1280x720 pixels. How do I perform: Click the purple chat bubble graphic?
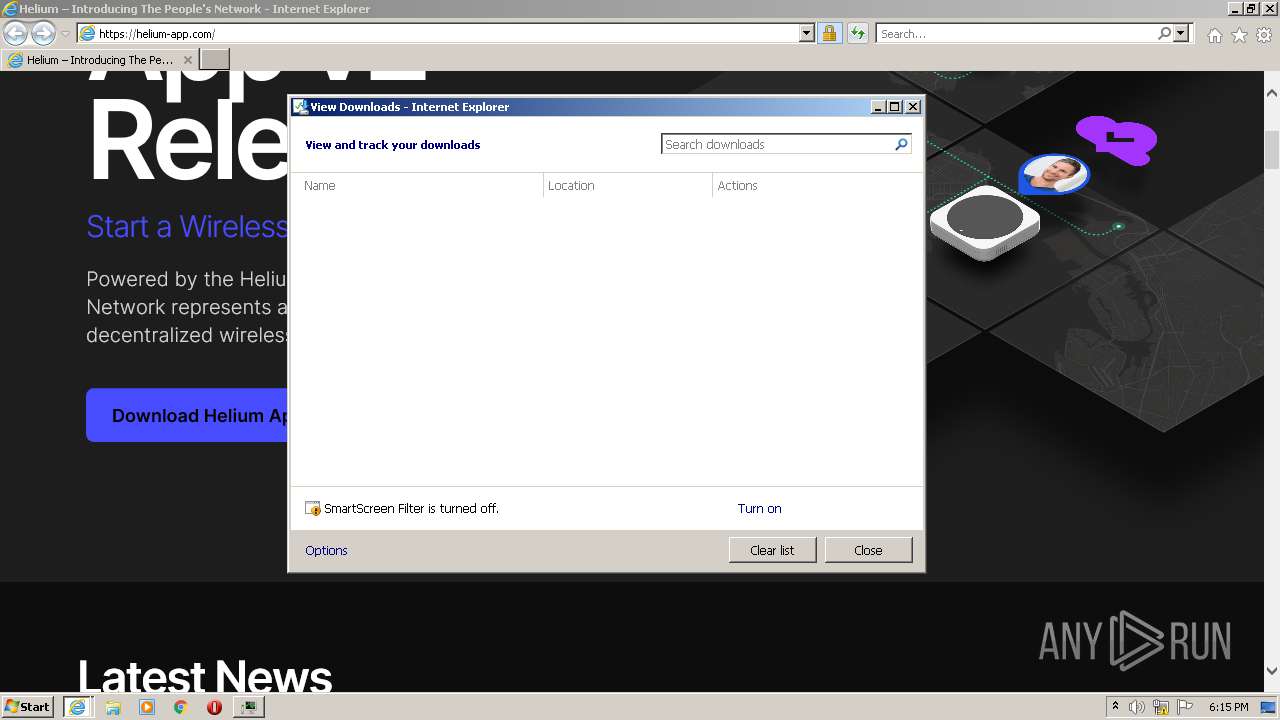click(1117, 139)
